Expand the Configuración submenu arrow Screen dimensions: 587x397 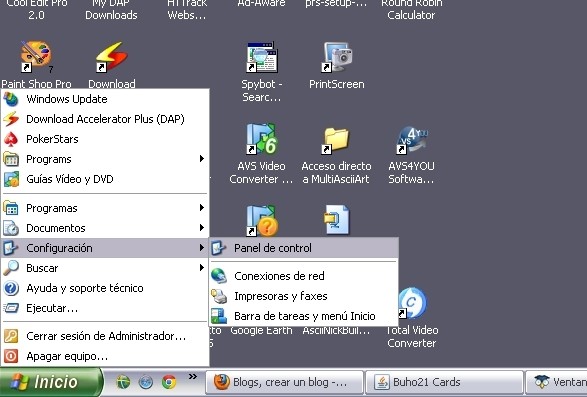coord(202,248)
